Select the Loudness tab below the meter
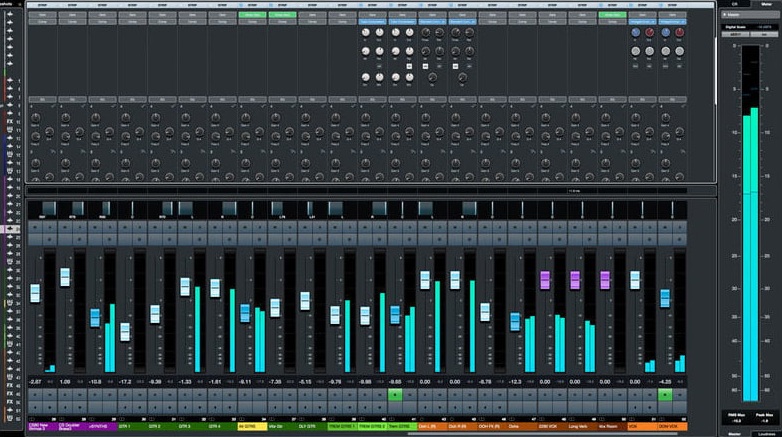Image resolution: width=782 pixels, height=437 pixels. tap(766, 434)
